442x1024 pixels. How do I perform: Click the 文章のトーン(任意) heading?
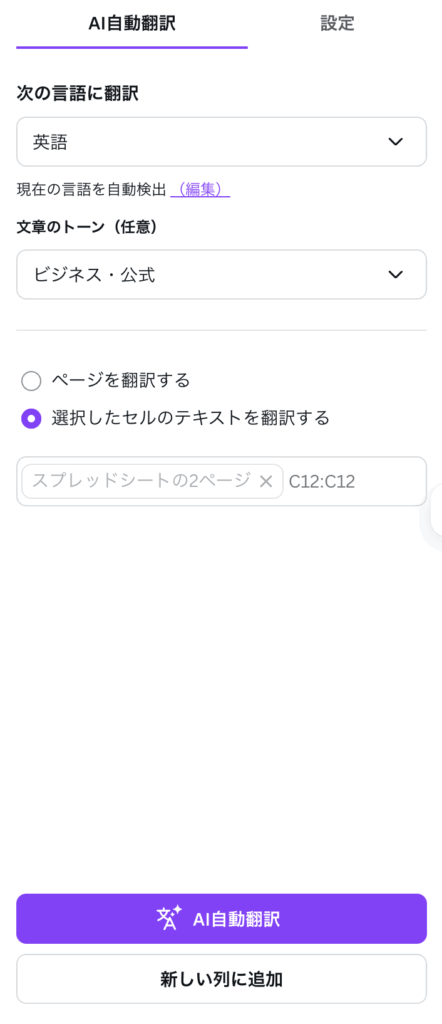click(87, 227)
